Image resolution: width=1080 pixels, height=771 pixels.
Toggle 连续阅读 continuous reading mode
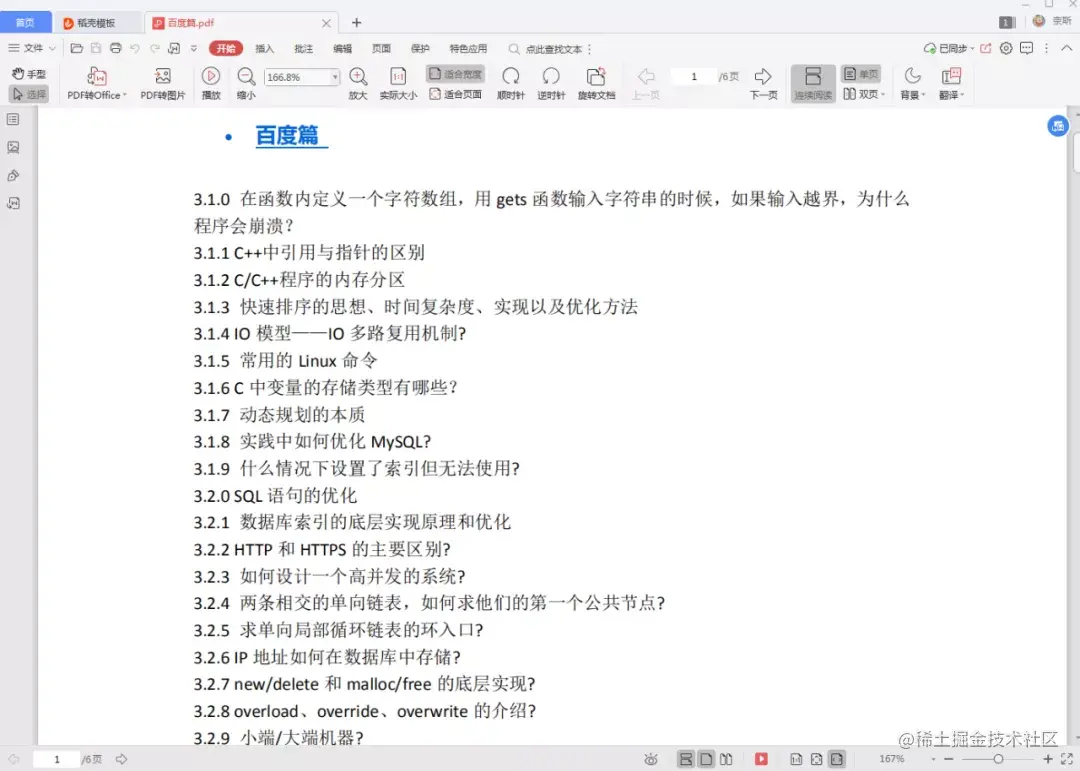[813, 82]
